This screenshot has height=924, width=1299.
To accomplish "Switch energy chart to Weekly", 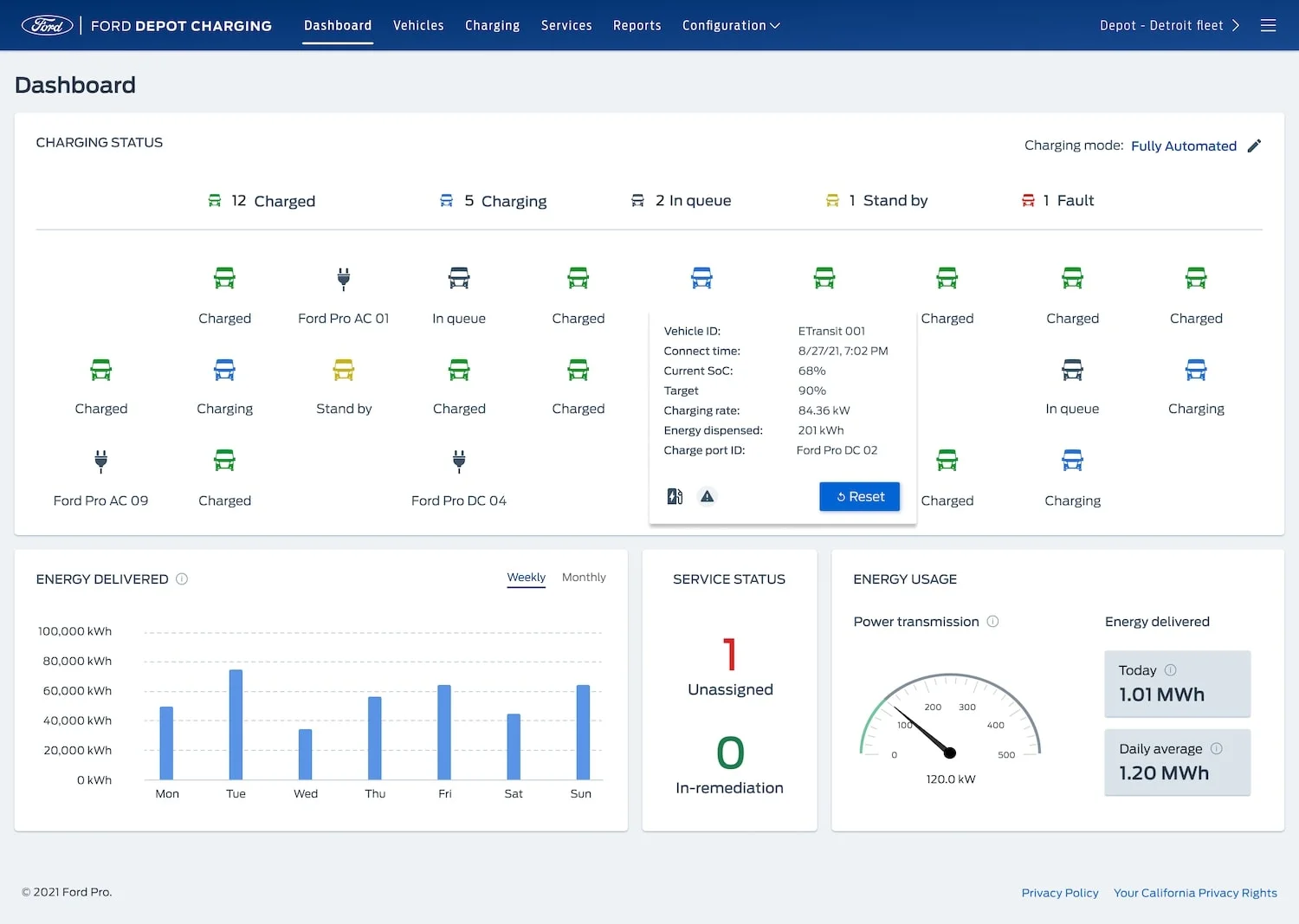I will click(x=526, y=578).
